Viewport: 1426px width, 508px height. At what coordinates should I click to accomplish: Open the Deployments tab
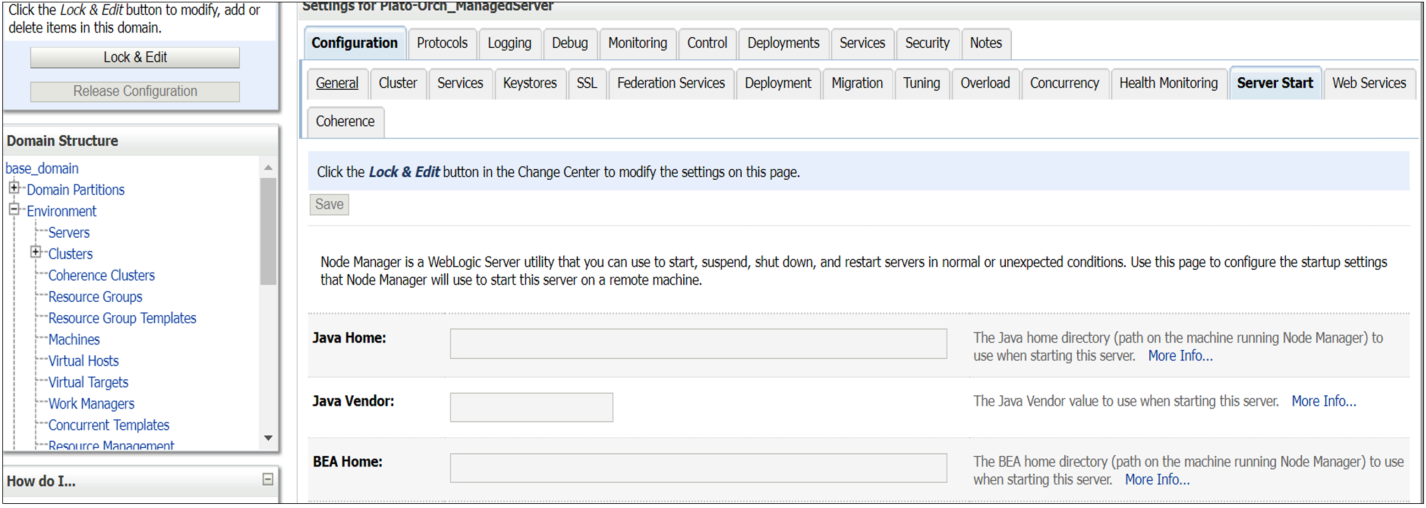[x=783, y=43]
